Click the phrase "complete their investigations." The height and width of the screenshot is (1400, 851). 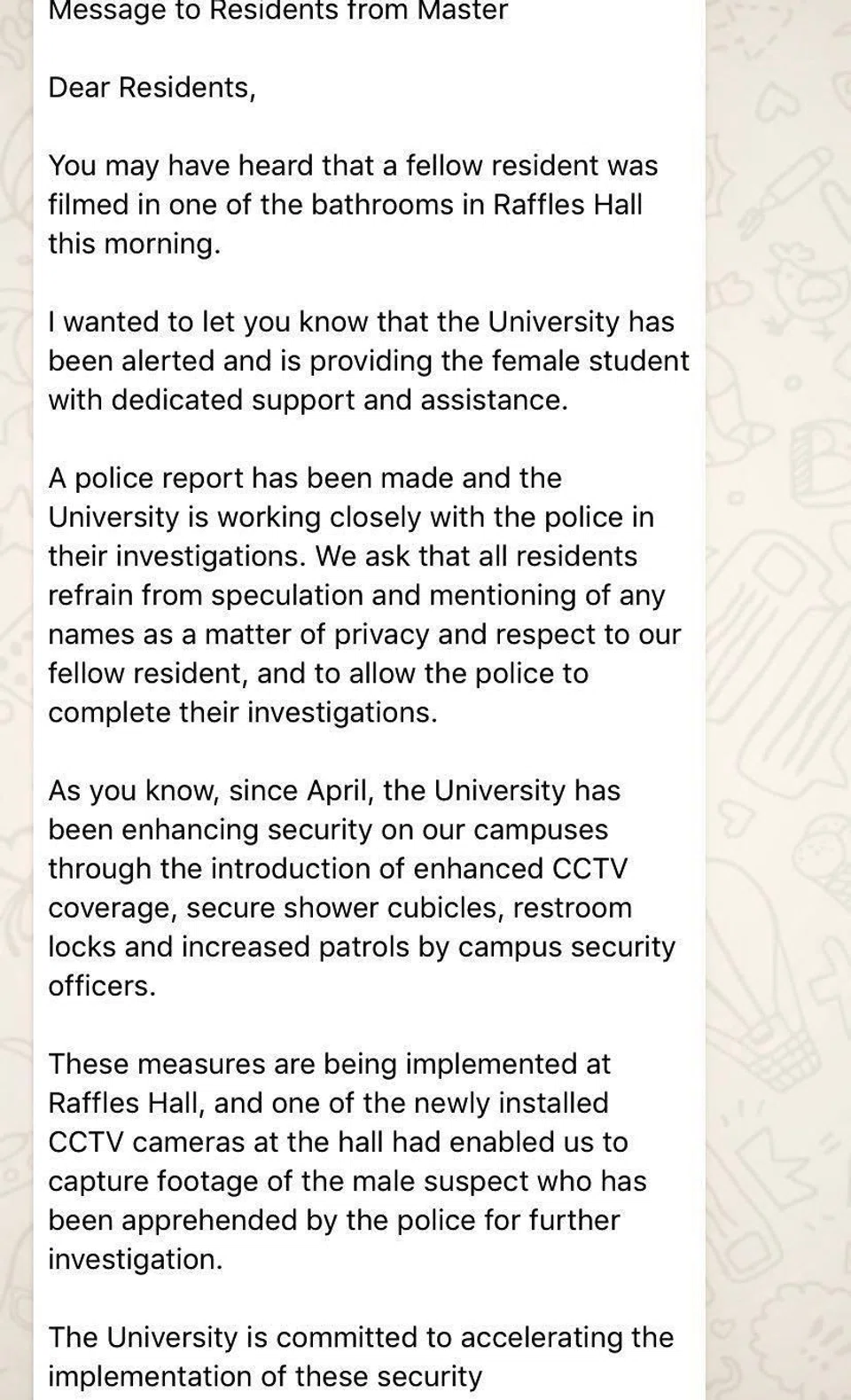pyautogui.click(x=242, y=712)
